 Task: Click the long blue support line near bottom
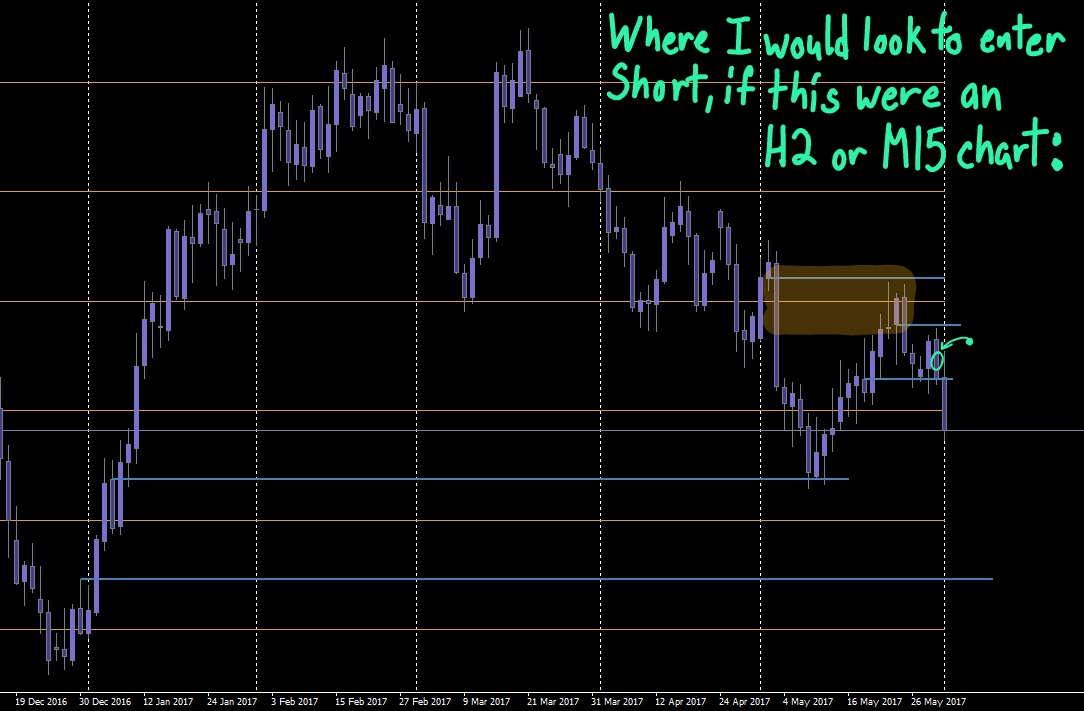(x=500, y=580)
